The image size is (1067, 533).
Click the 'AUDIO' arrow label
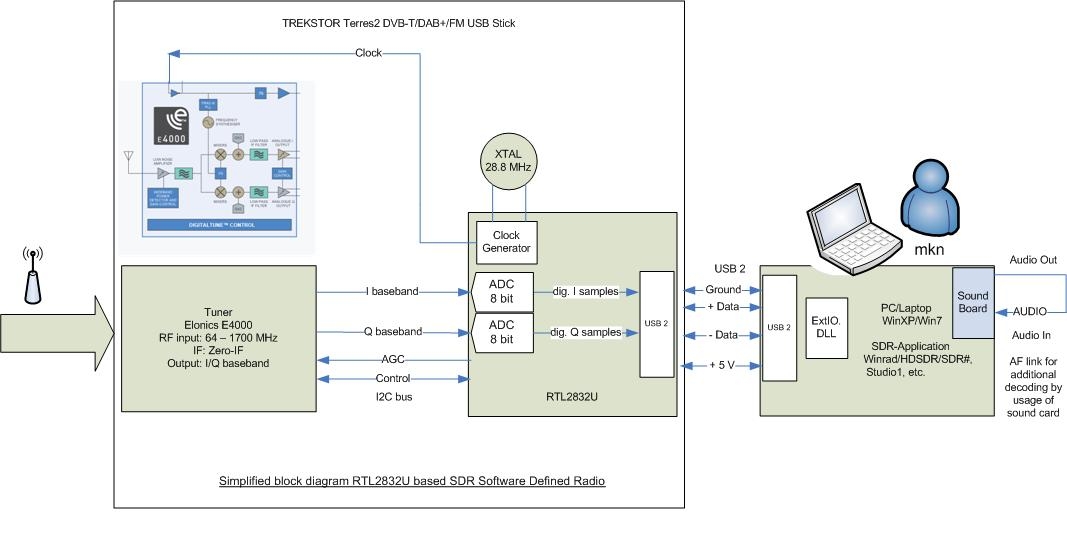1030,311
